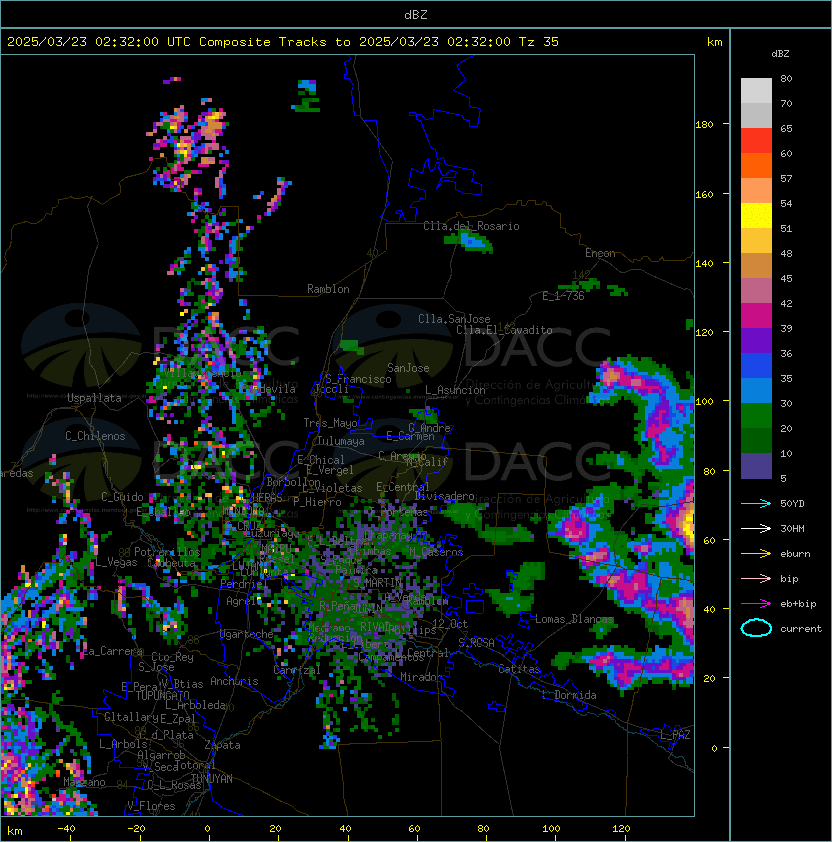The image size is (832, 842).
Task: Select the light blue 30-35 dBZ swatch
Action: (x=756, y=391)
